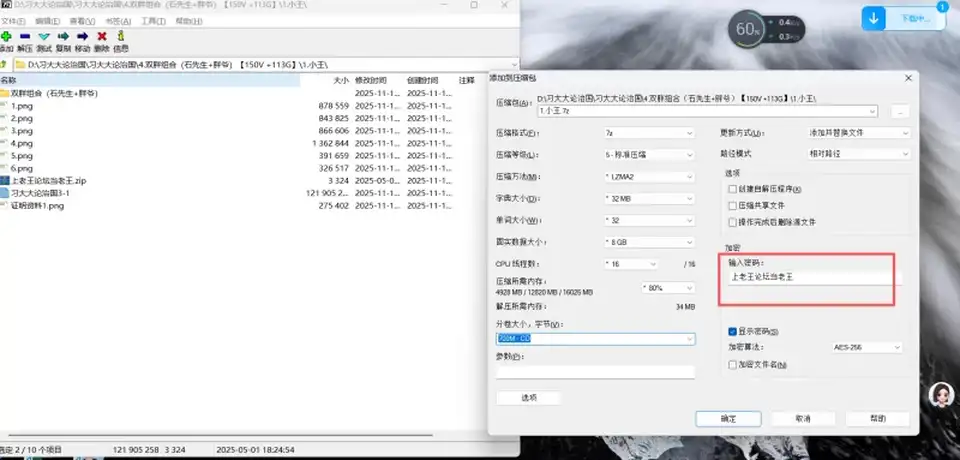This screenshot has height=460, width=960.
Task: Open the dictionary size 32 MB dropdown
Action: coord(649,199)
